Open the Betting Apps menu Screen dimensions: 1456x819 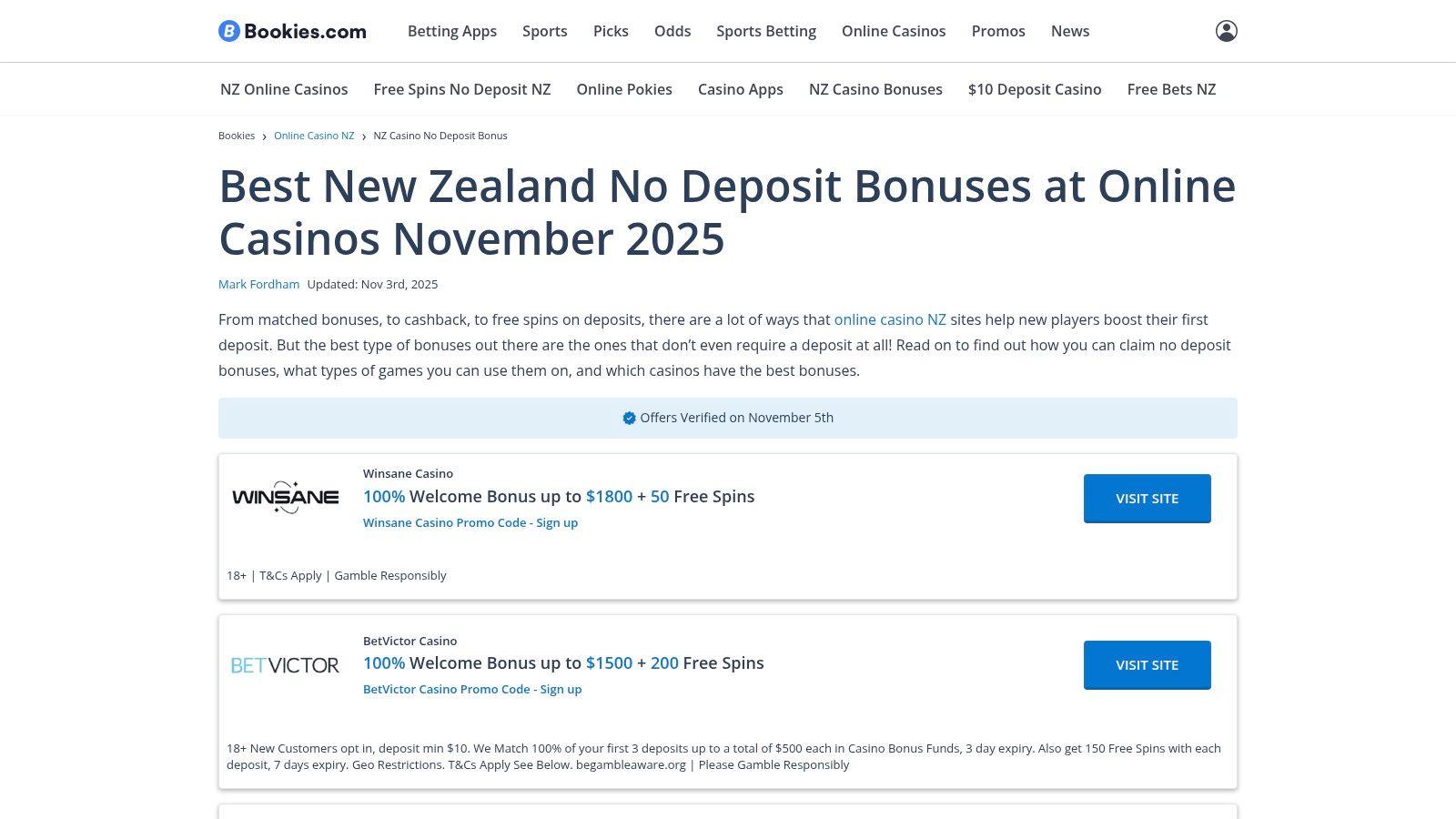pos(451,31)
